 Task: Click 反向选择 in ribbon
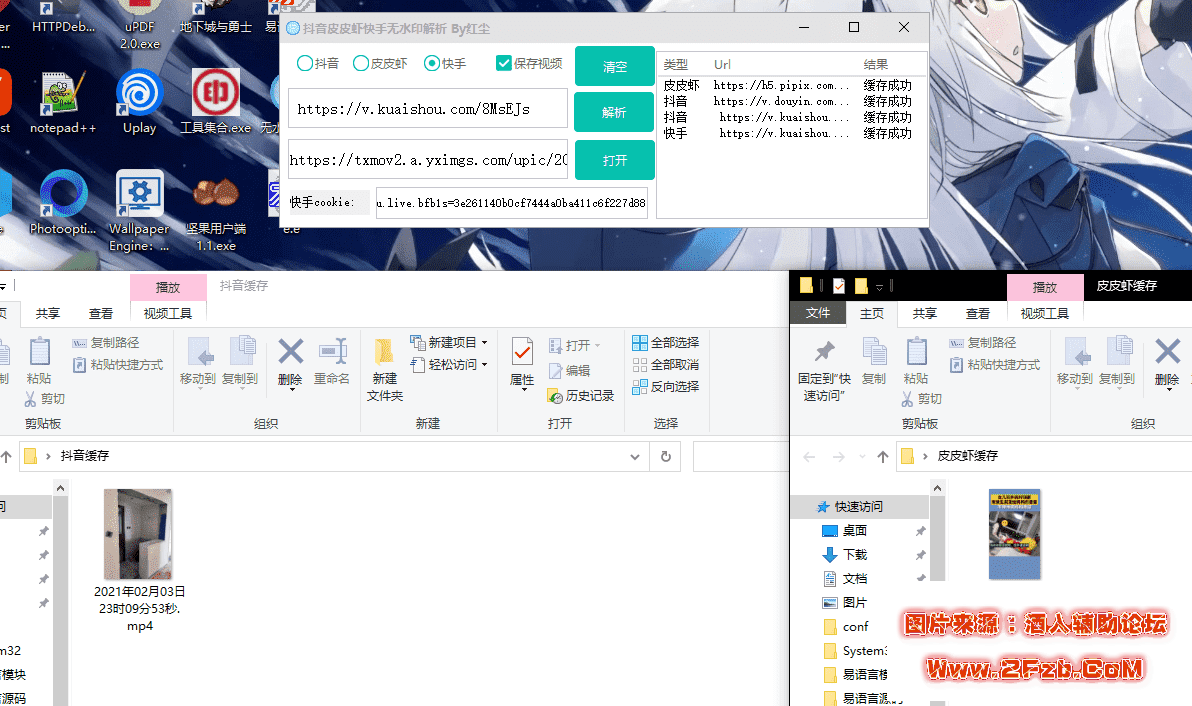(666, 387)
